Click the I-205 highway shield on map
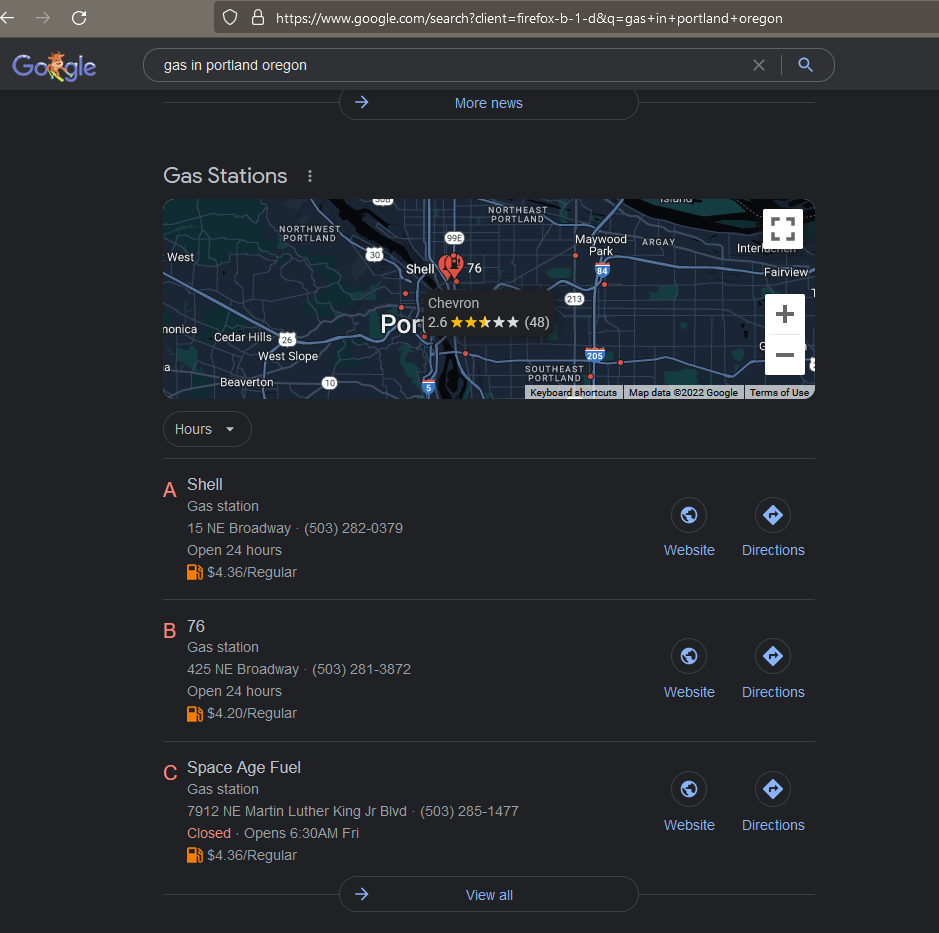The image size is (939, 933). [x=595, y=355]
